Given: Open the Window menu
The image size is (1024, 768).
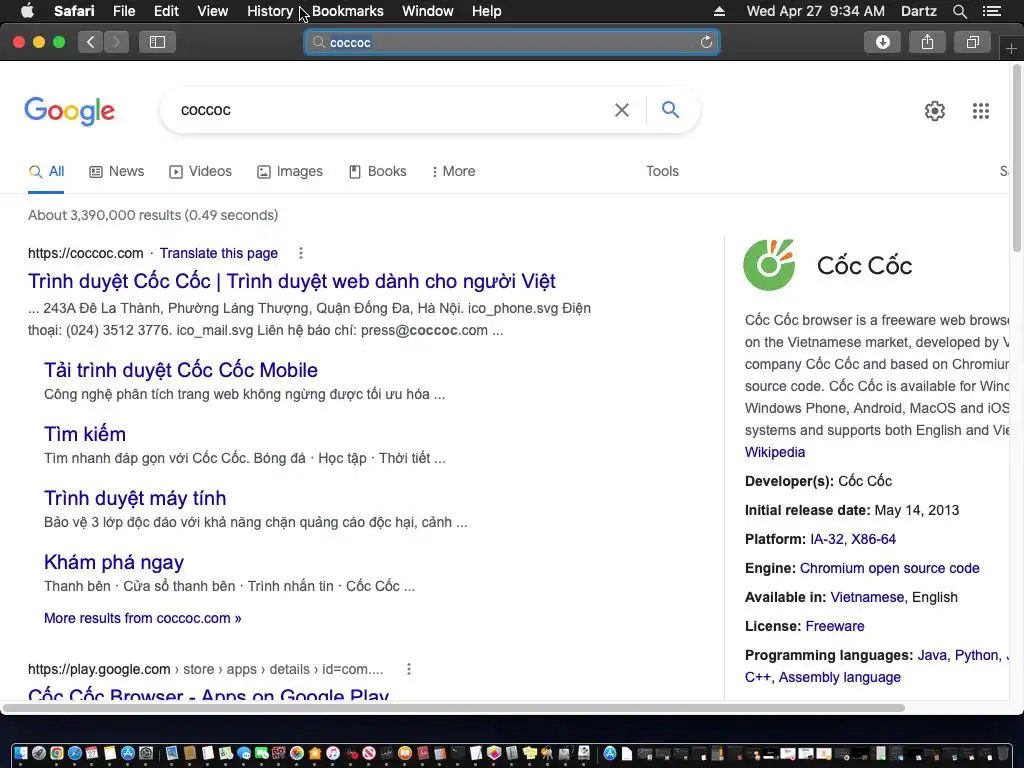Looking at the screenshot, I should click(x=428, y=11).
